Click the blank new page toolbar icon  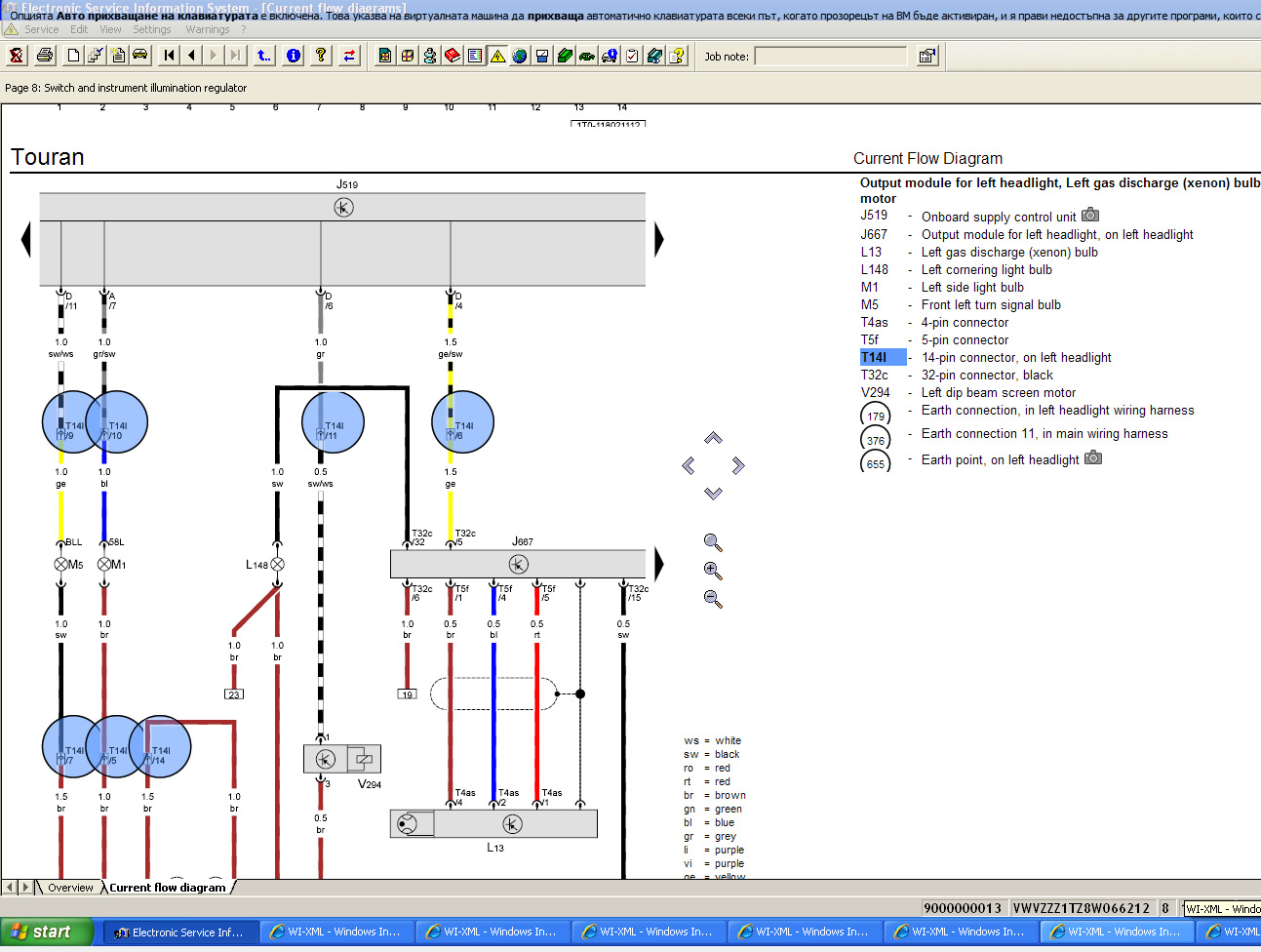click(74, 56)
